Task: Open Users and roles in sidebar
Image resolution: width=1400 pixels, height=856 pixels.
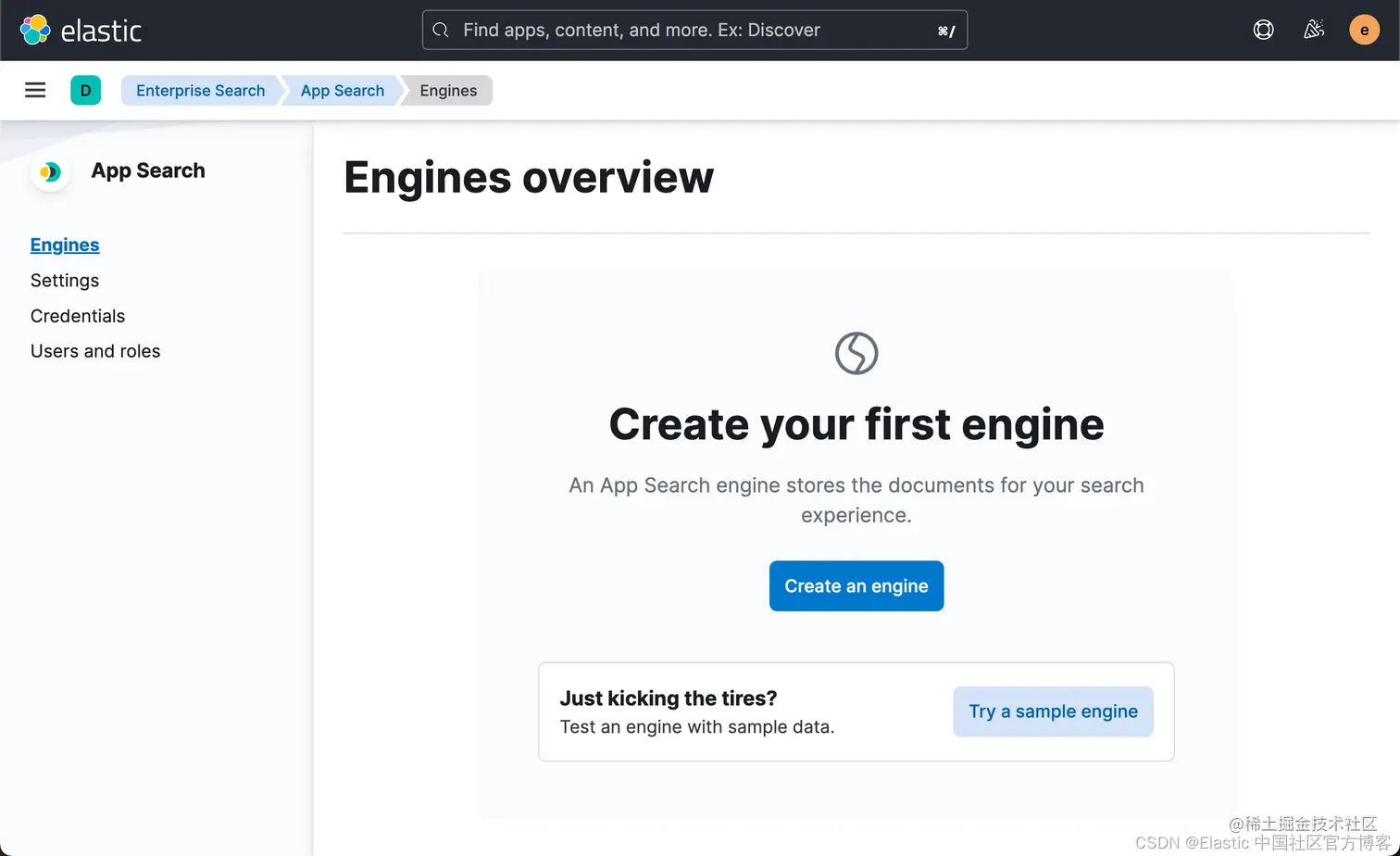Action: 95,351
